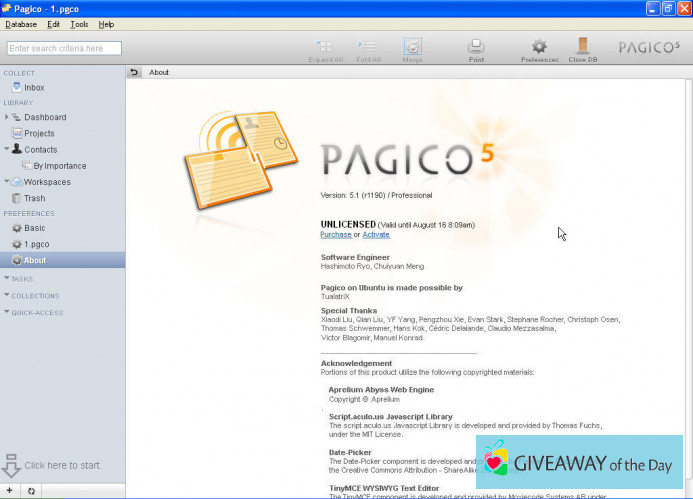Open the Tools menu
The height and width of the screenshot is (499, 693).
click(x=79, y=24)
